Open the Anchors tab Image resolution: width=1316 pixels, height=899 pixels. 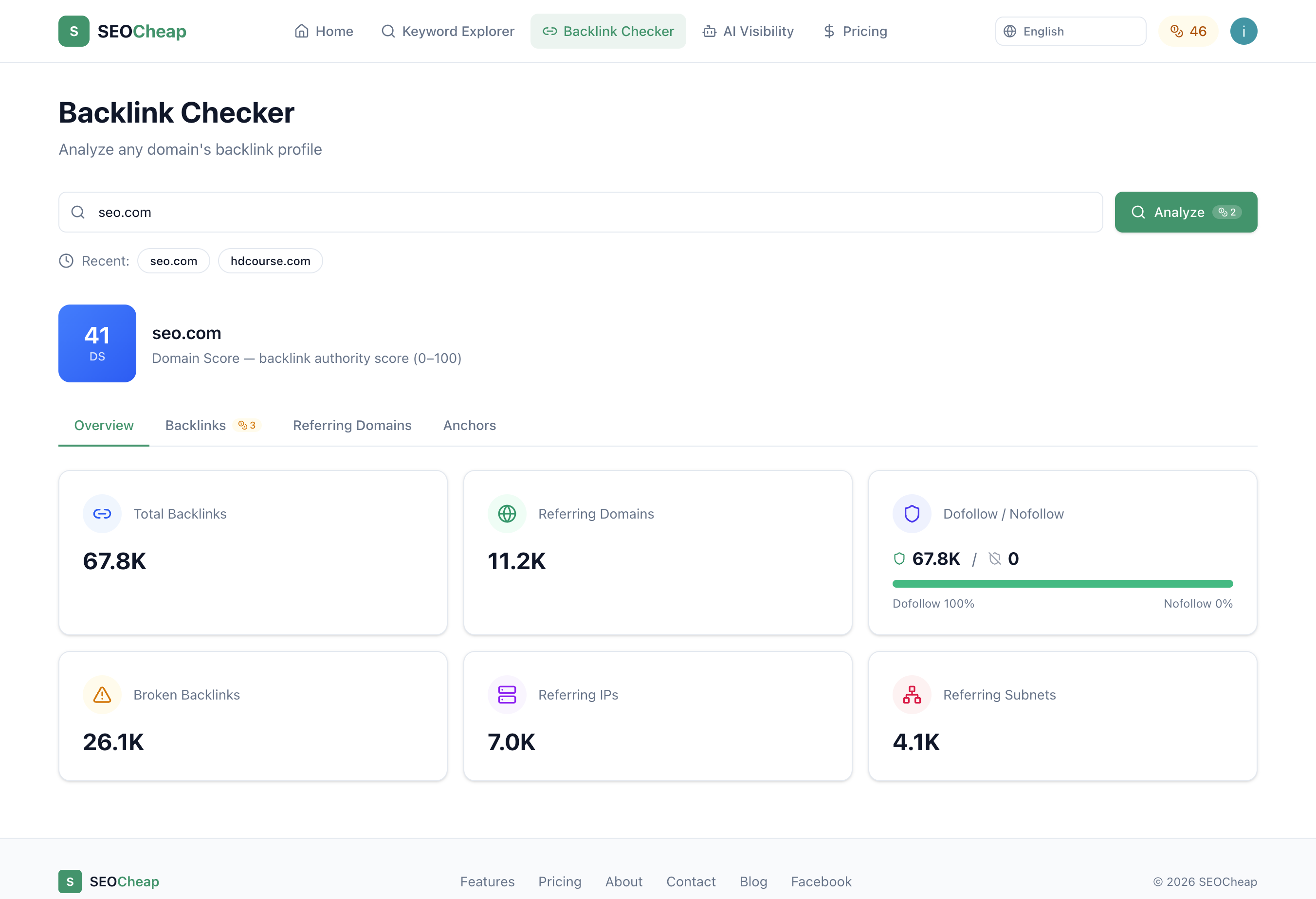coord(470,425)
